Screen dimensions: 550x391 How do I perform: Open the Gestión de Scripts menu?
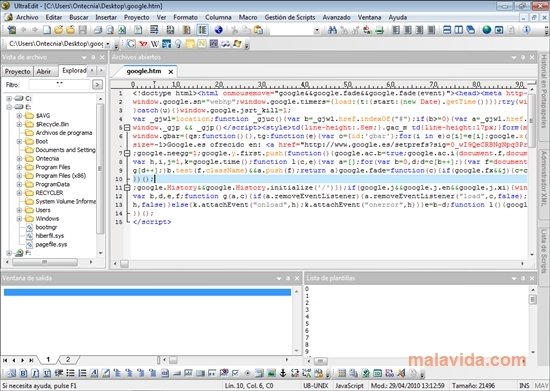tap(290, 17)
